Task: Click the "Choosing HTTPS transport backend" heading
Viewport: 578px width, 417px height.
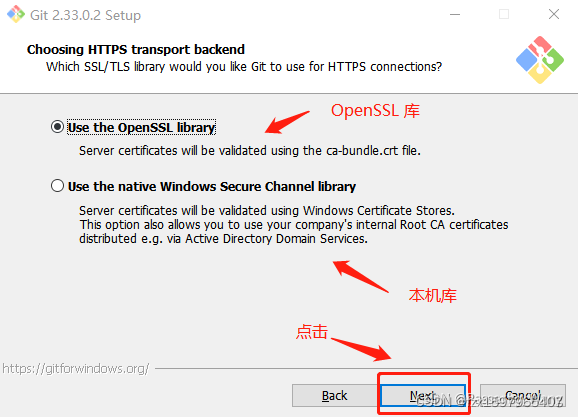Action: (136, 49)
